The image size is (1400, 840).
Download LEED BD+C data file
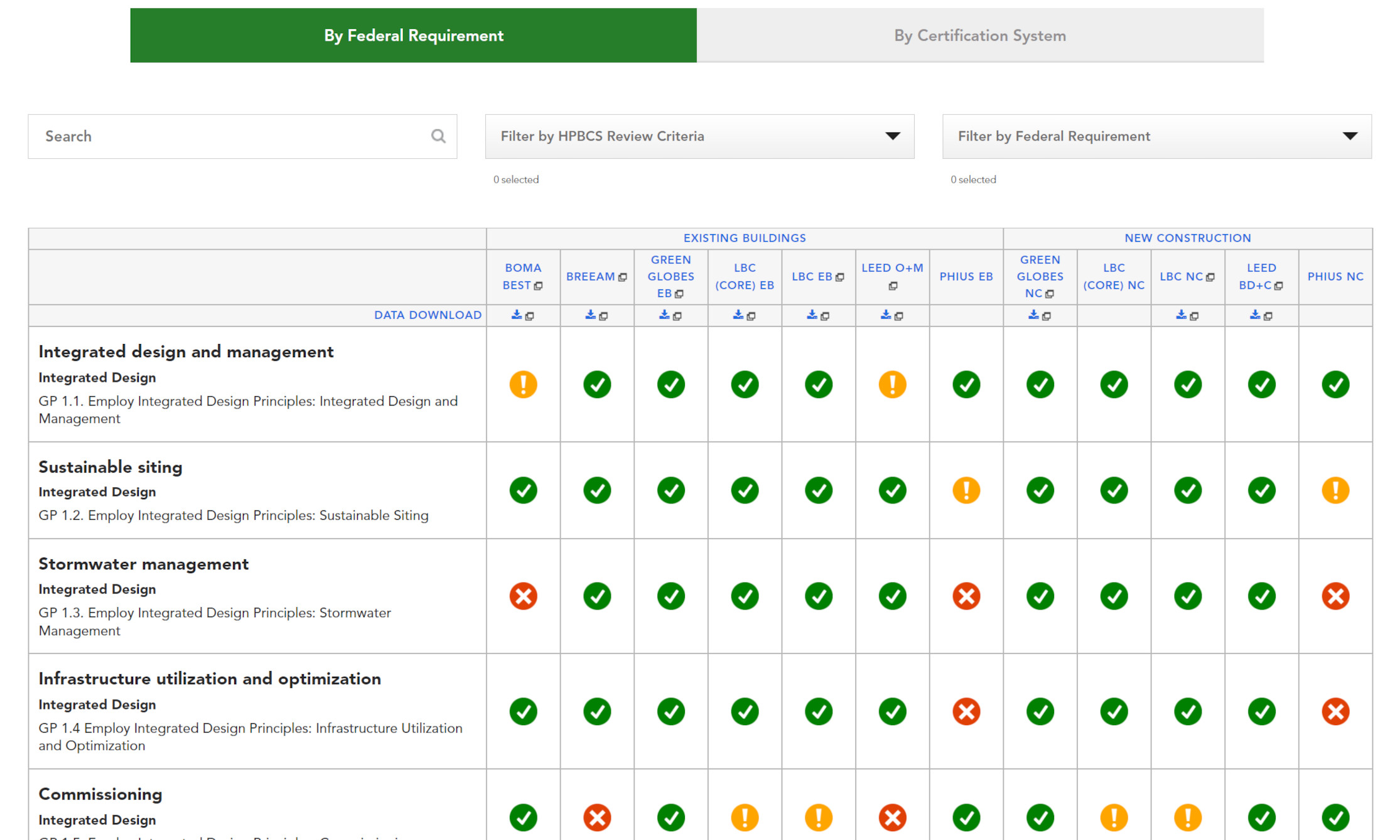(1255, 315)
